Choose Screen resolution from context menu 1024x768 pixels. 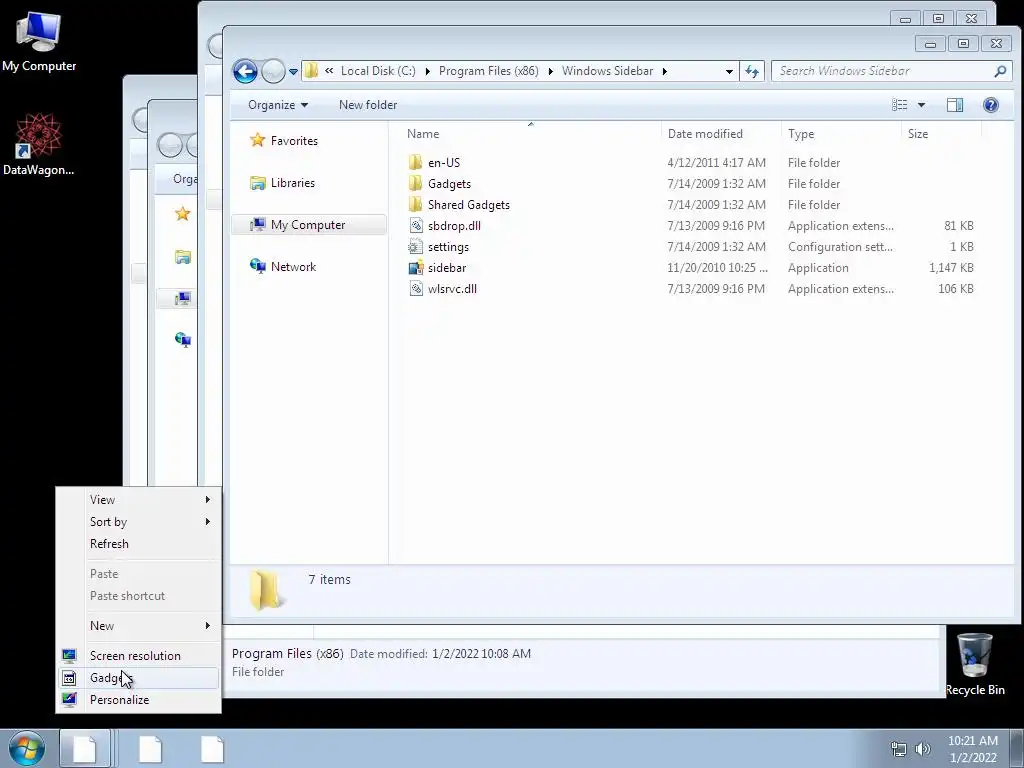138,656
